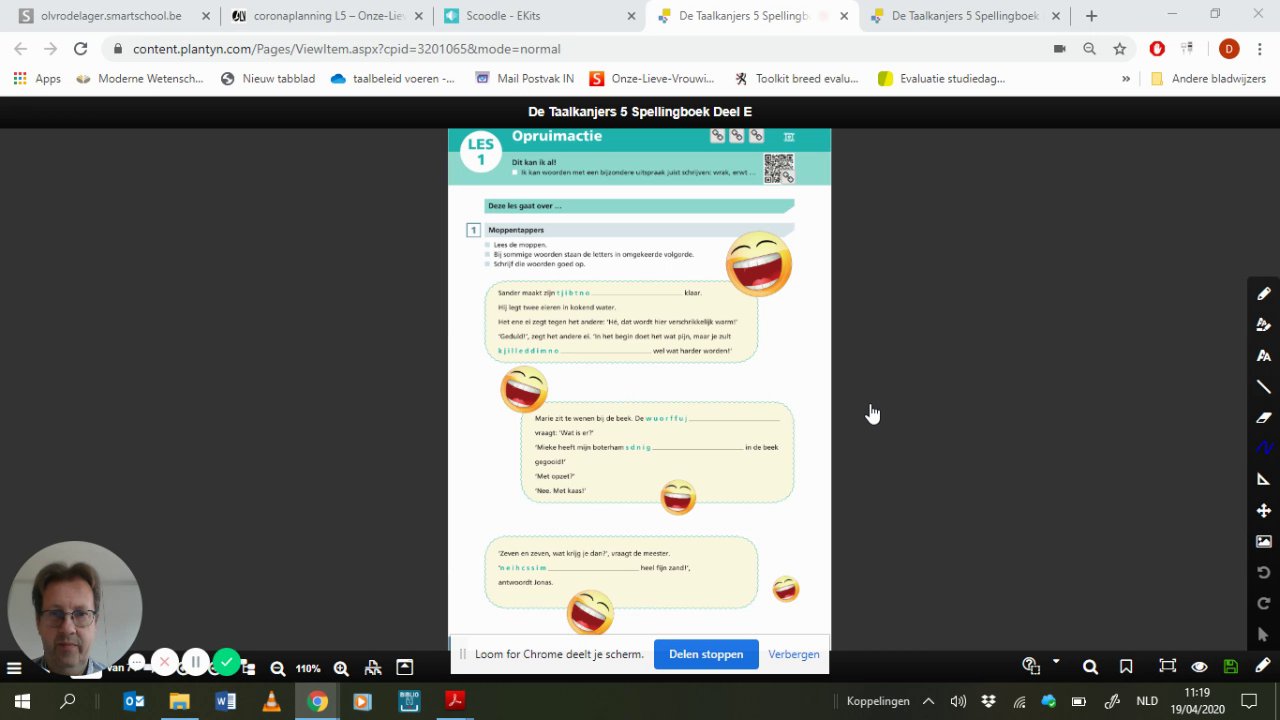Open VLC media player from taskbar

(x=271, y=701)
